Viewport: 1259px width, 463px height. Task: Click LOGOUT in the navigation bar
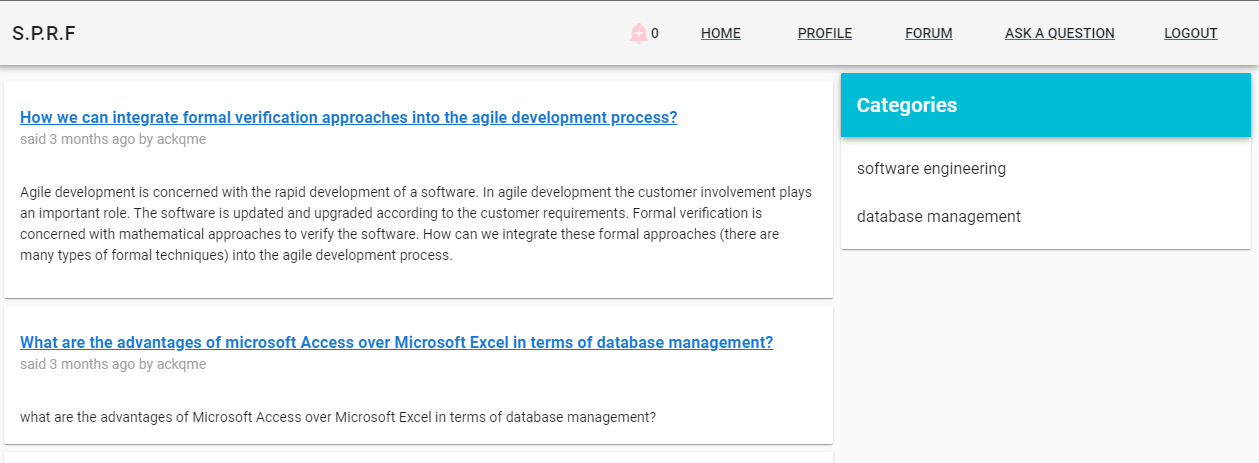point(1190,33)
